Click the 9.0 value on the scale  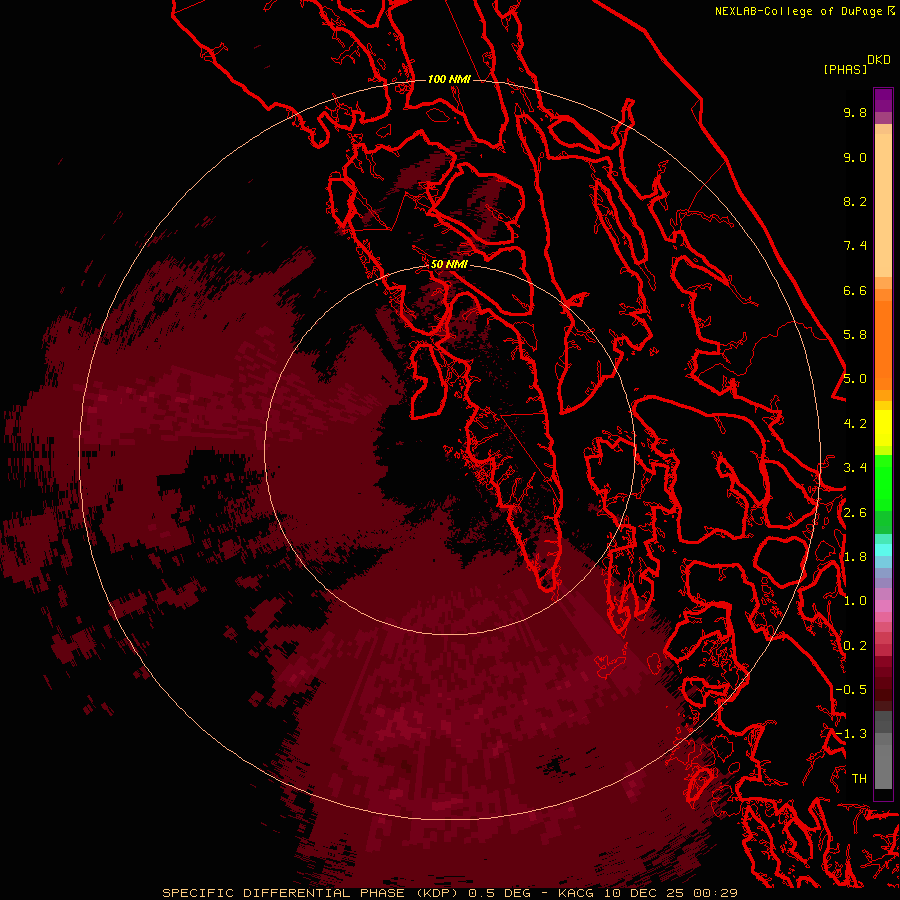pyautogui.click(x=855, y=157)
